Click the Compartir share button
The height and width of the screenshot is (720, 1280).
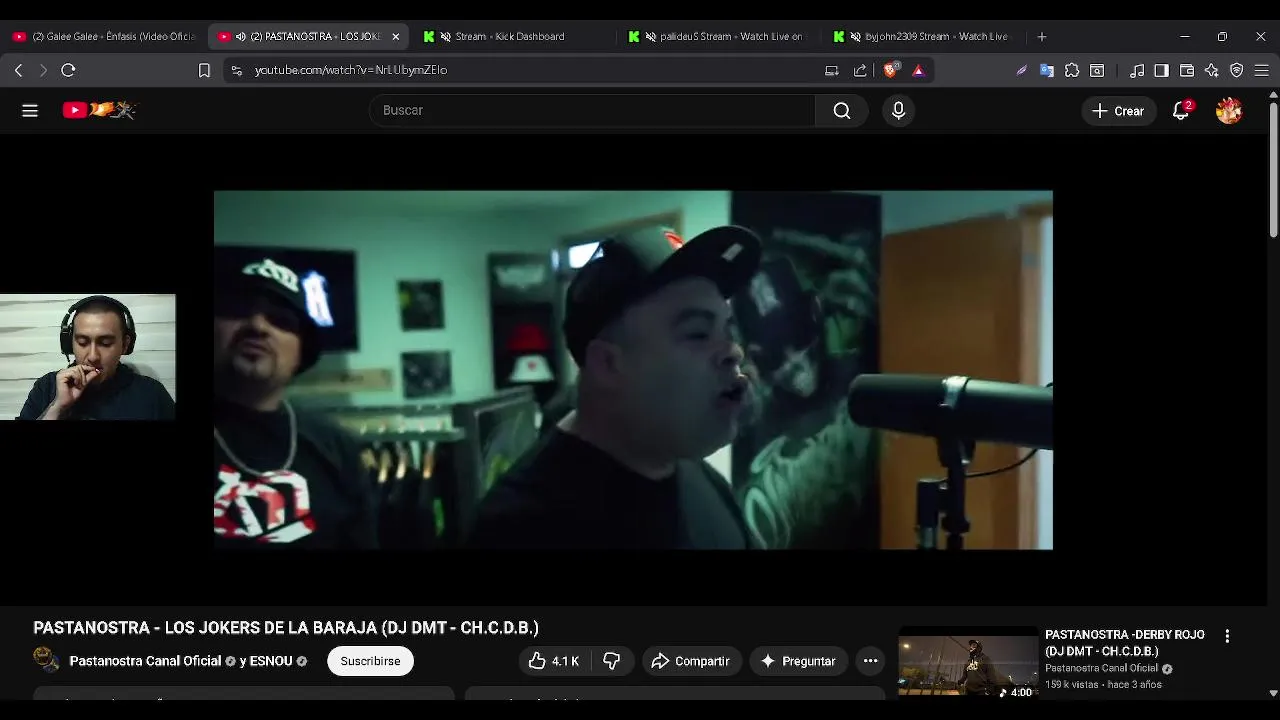tap(691, 661)
